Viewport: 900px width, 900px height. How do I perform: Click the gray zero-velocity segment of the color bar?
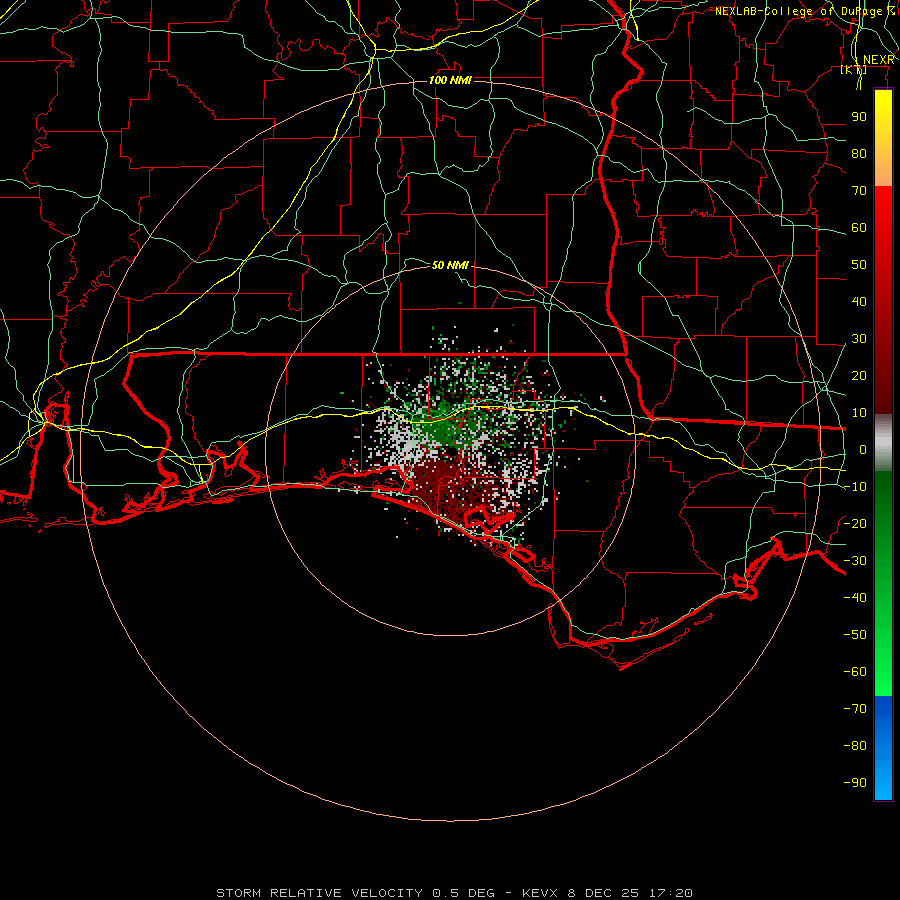tap(883, 443)
